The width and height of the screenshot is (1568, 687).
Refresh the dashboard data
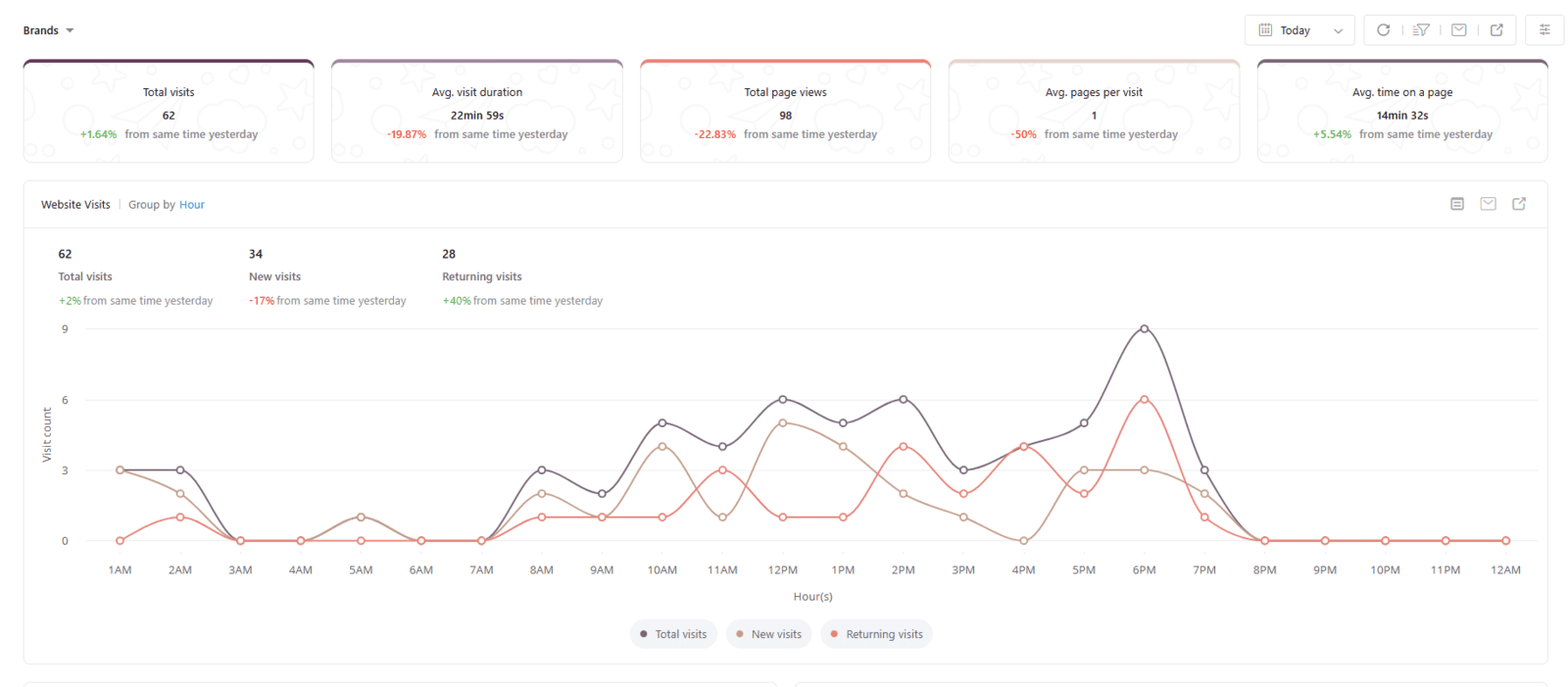tap(1383, 30)
